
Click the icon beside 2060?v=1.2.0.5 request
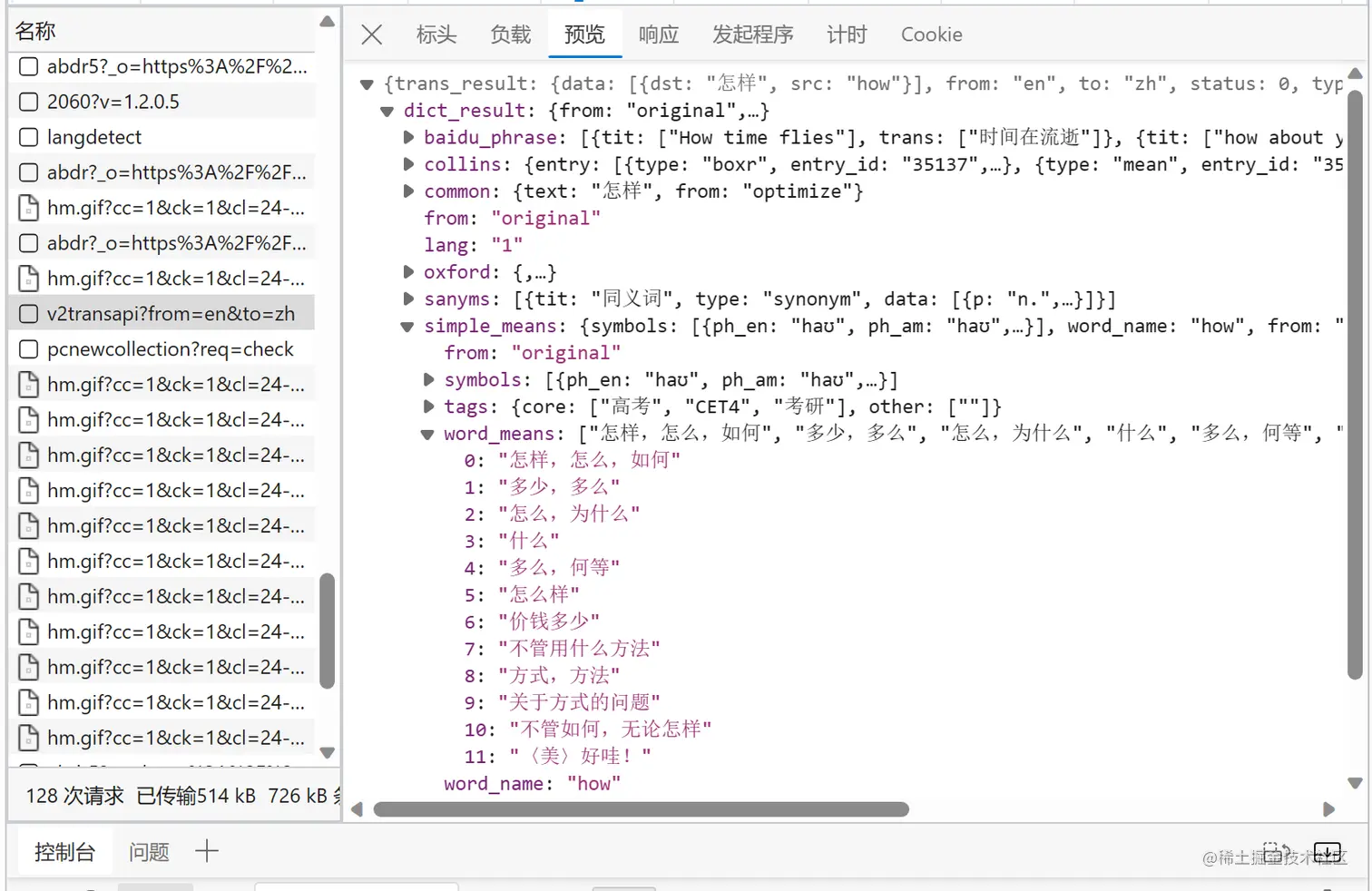click(29, 102)
